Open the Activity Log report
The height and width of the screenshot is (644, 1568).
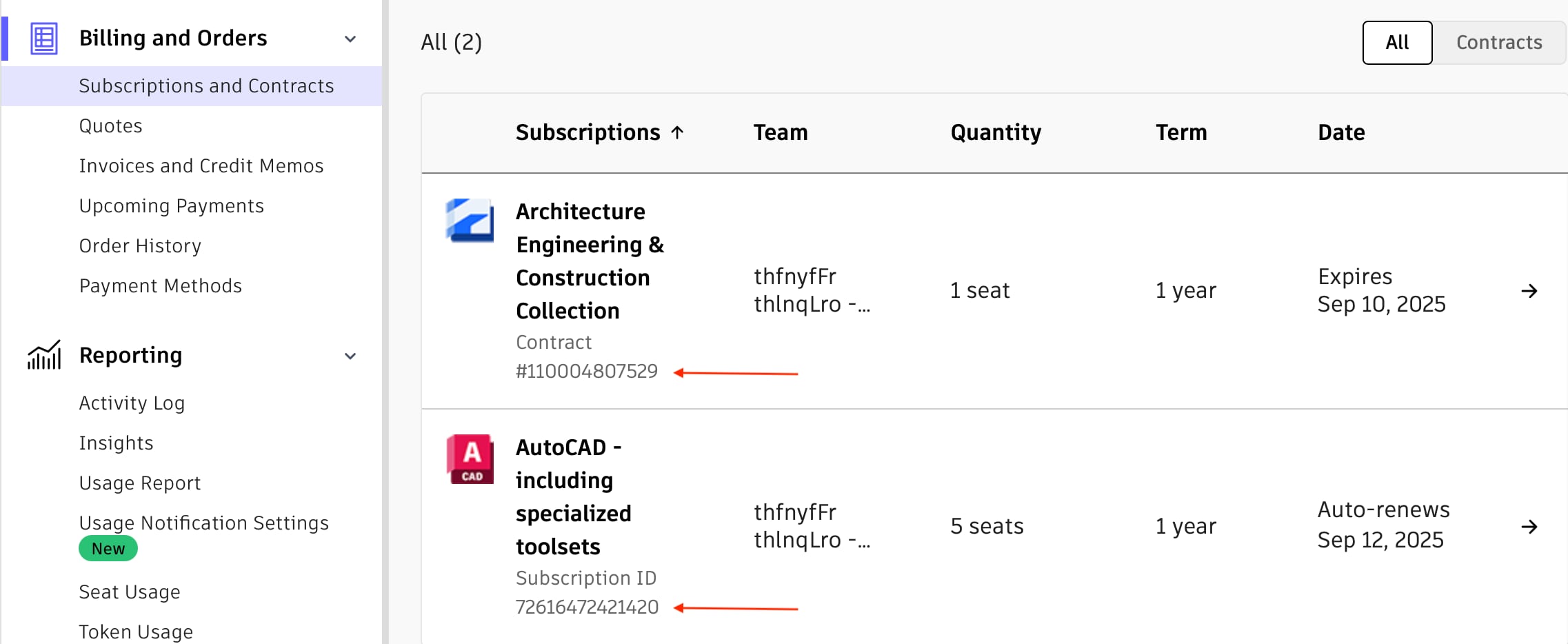[132, 403]
